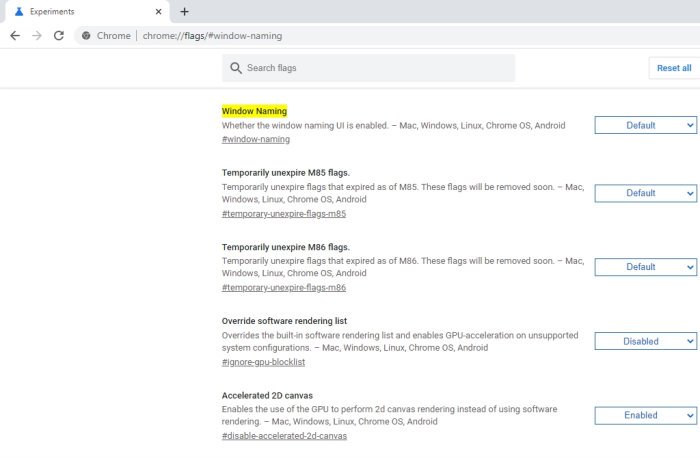Click the Temporarily unexpire M85 flags heading

[x=286, y=173]
